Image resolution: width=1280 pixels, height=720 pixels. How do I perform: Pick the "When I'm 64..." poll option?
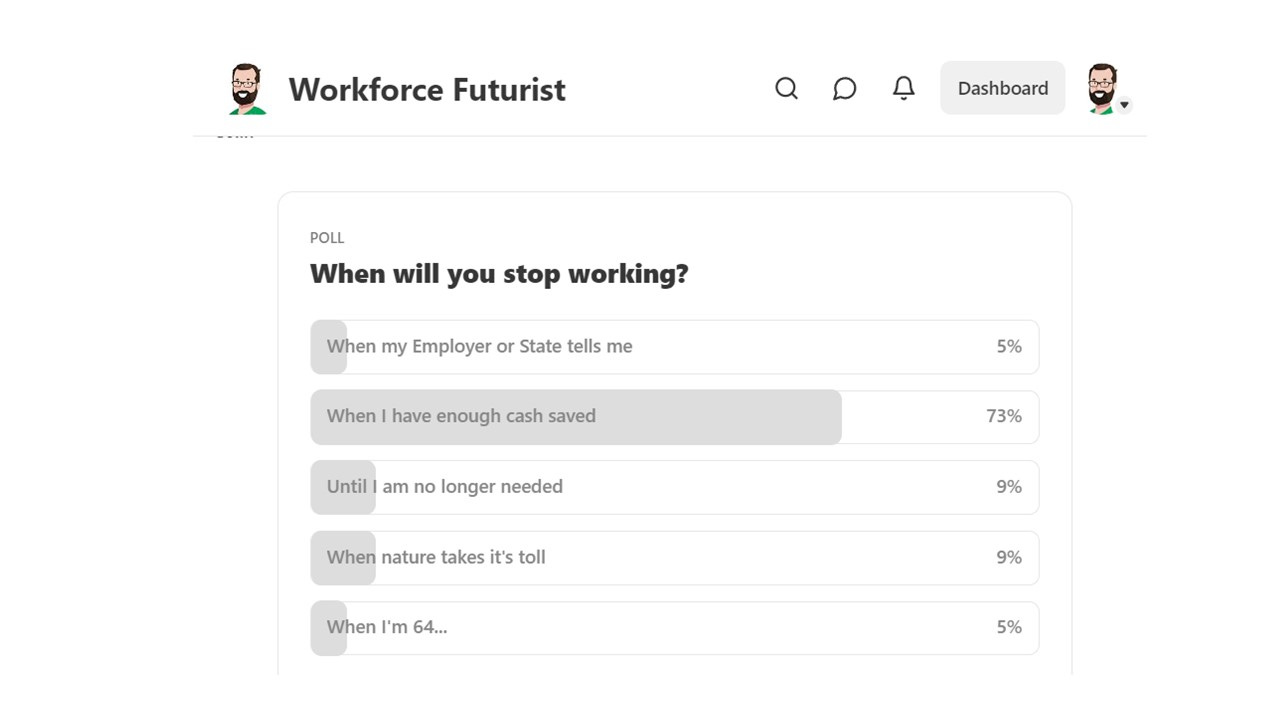coord(674,628)
